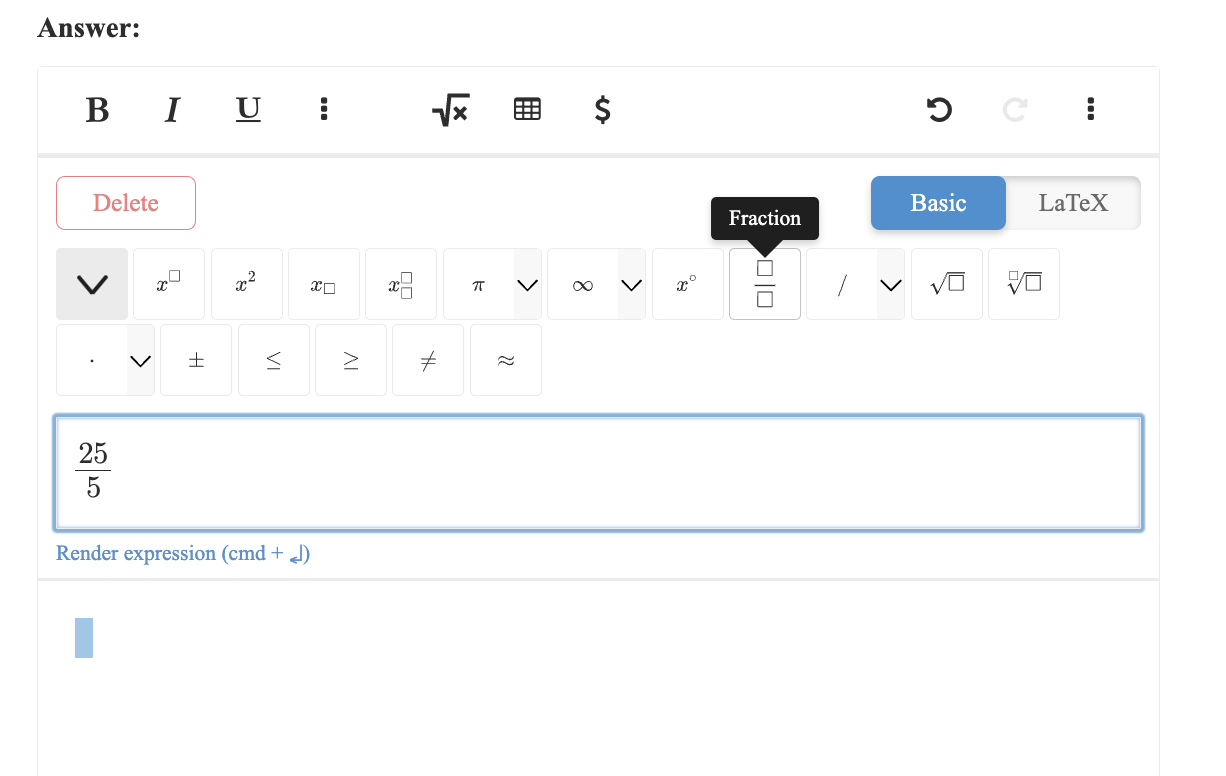1226x776 pixels.
Task: Select the Basic input mode tab
Action: (937, 203)
